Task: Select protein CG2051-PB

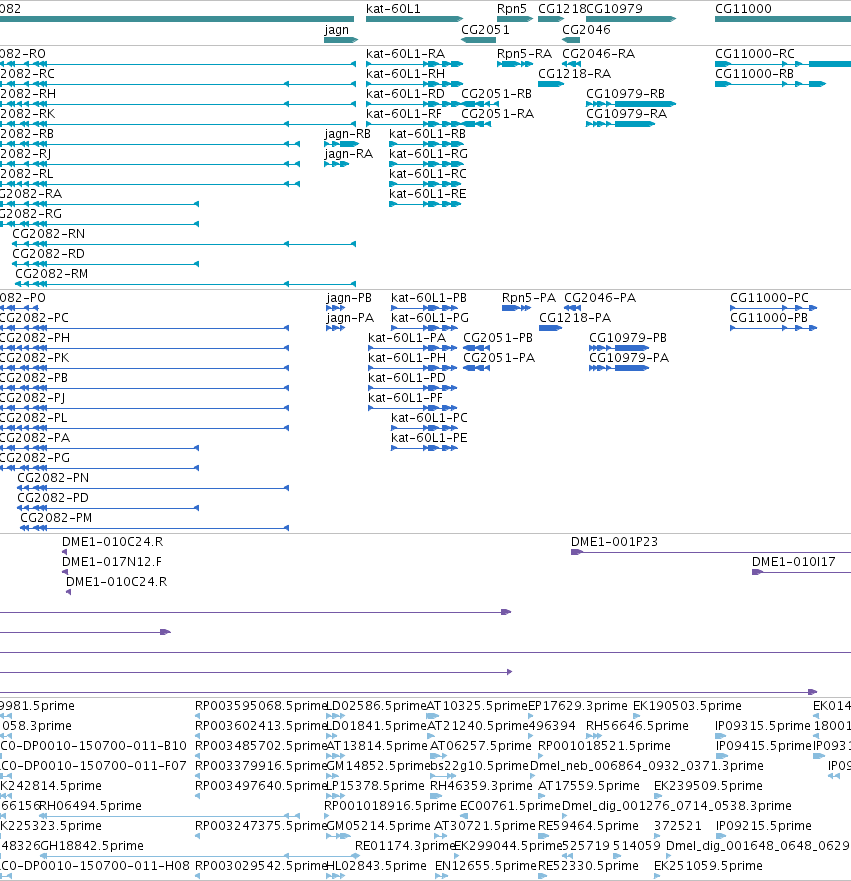Action: (x=476, y=348)
